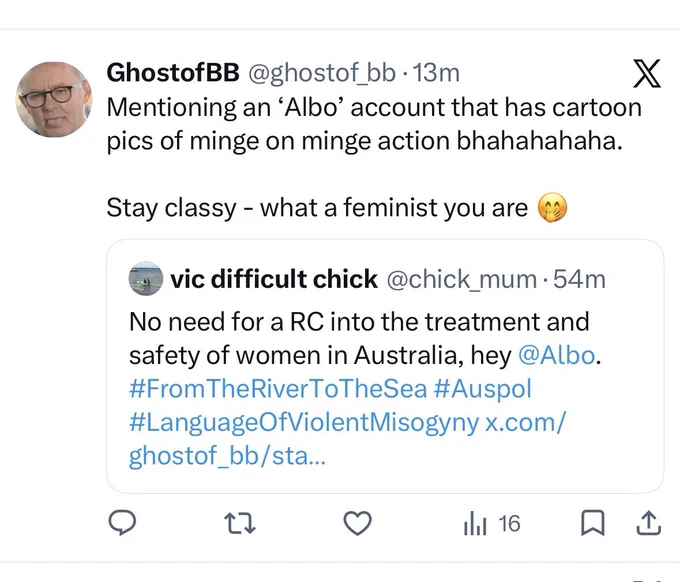Open vic difficult chick avatar
680x582 pixels.
click(146, 278)
